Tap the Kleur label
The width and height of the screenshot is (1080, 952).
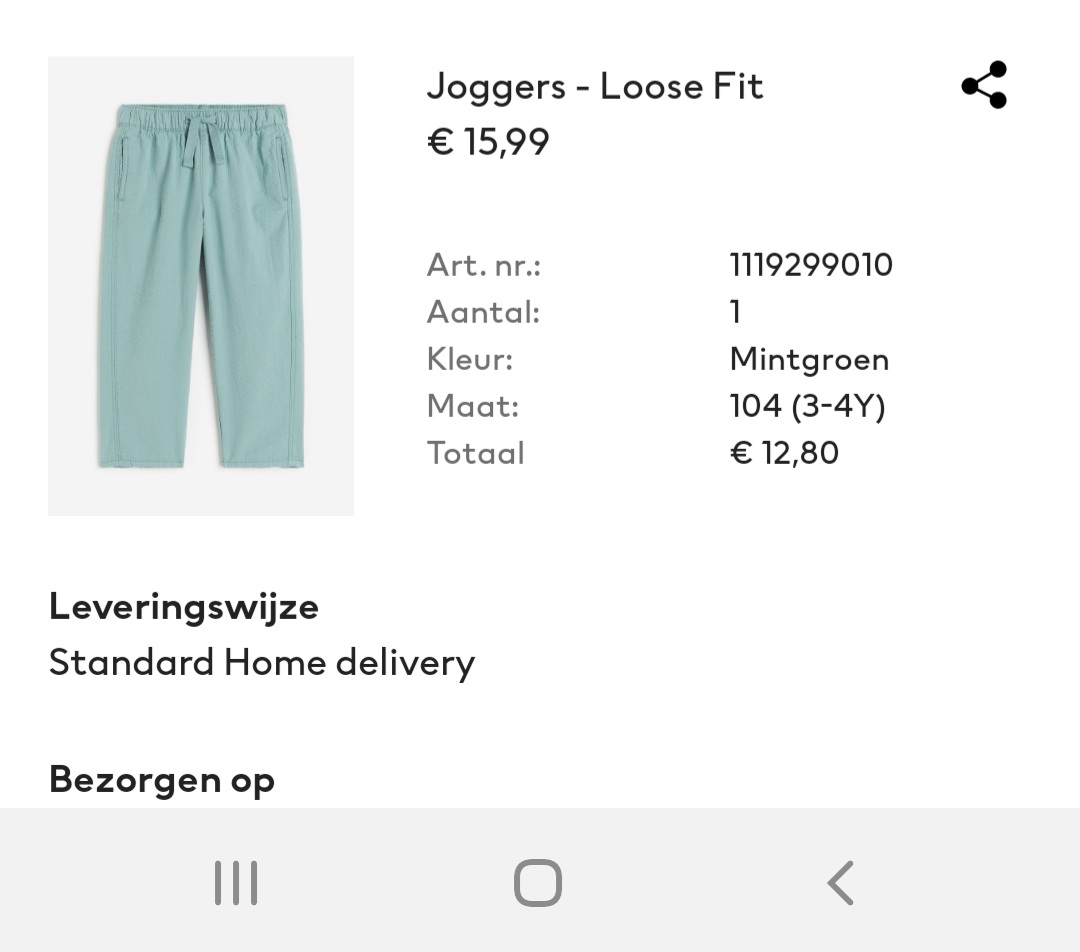click(470, 359)
